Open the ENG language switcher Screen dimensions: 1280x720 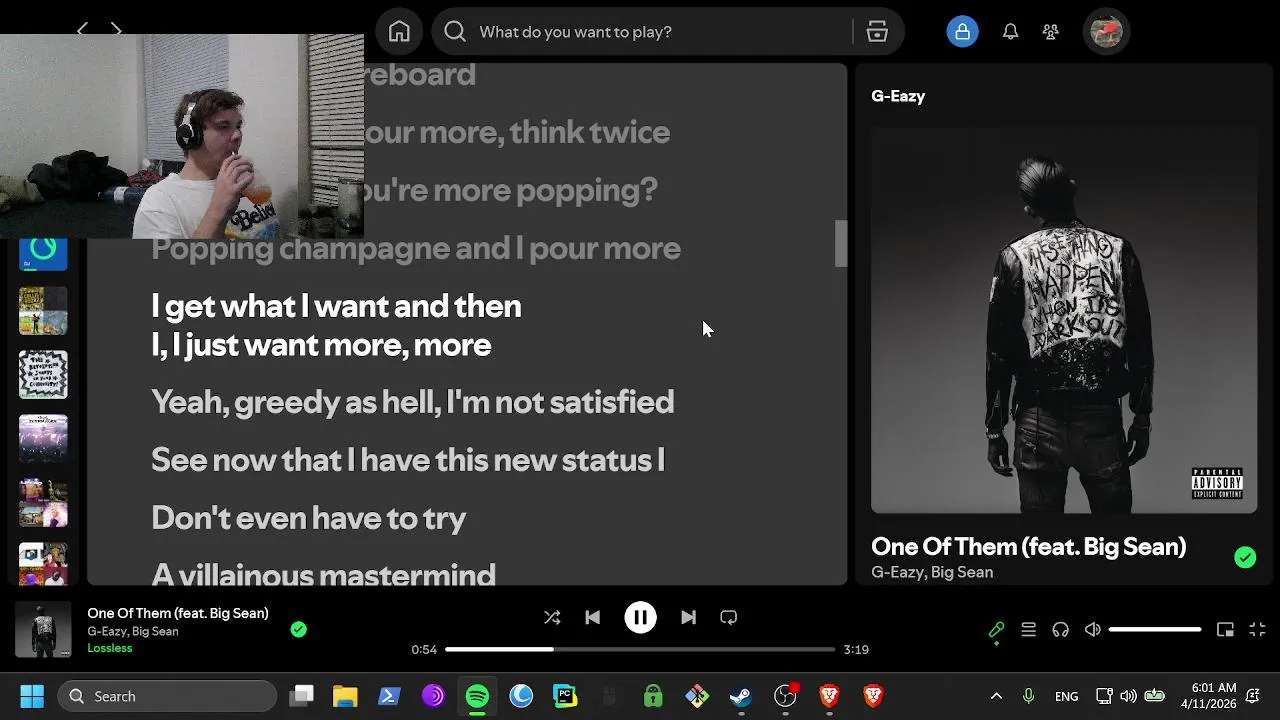1067,696
